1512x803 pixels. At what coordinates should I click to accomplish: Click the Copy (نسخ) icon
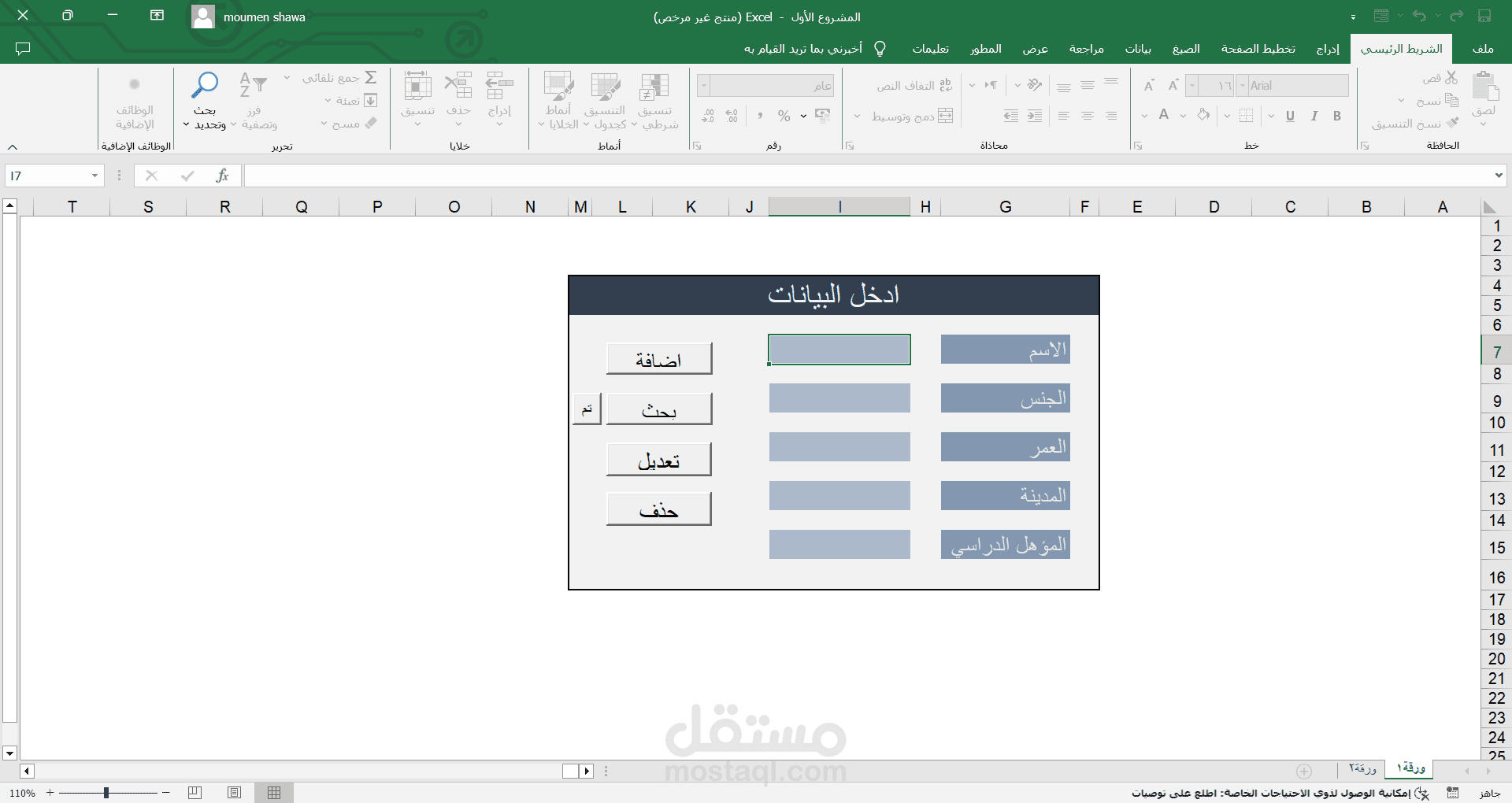[x=1451, y=100]
